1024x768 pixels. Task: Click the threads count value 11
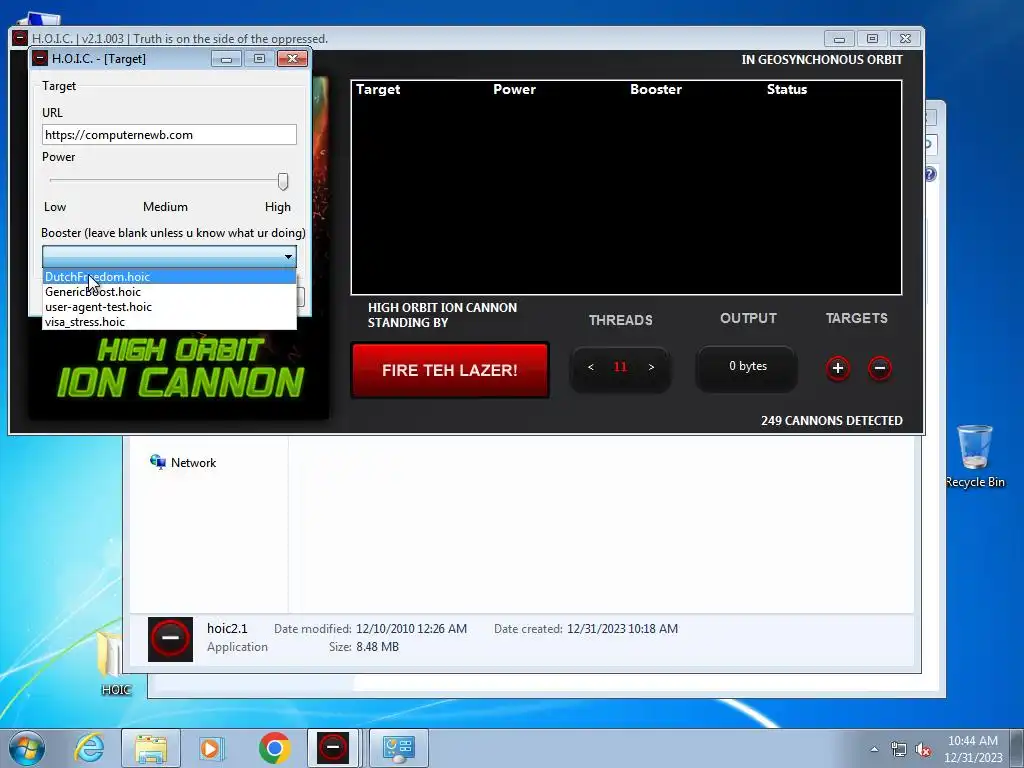[x=620, y=367]
